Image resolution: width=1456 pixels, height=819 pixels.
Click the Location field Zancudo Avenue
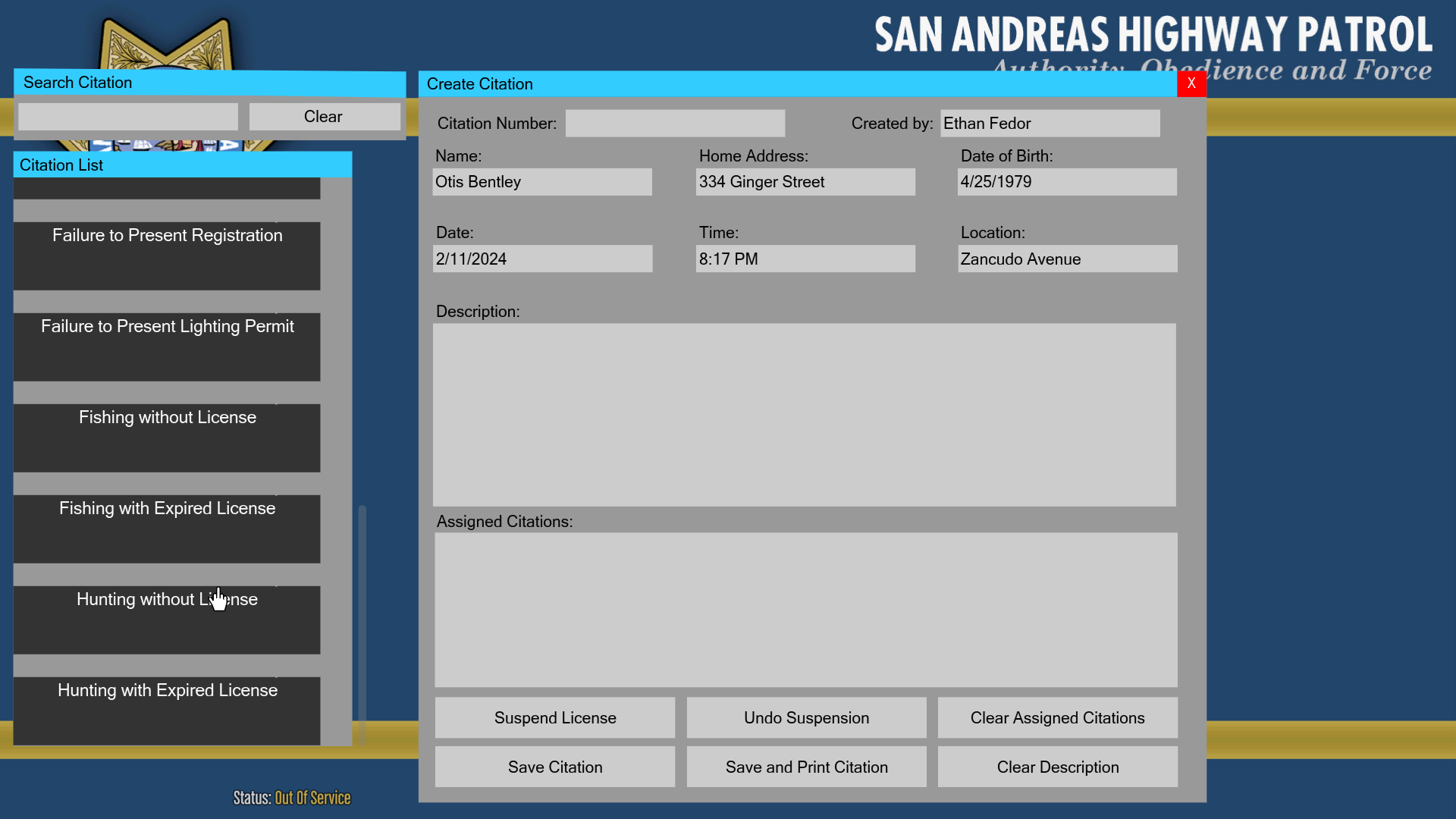pos(1067,259)
